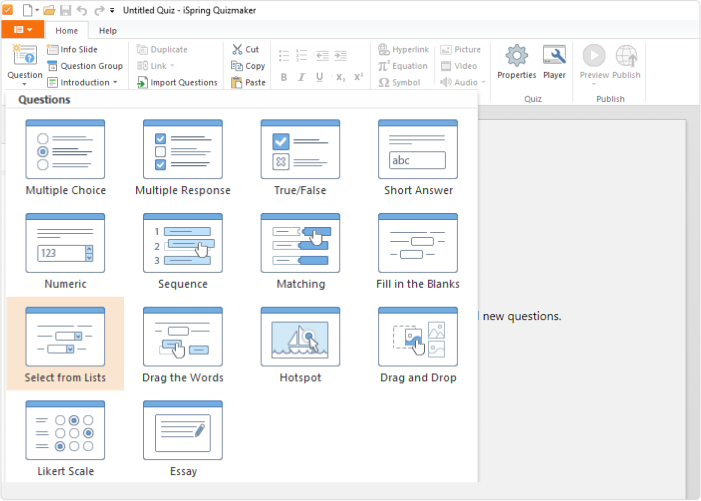701x501 pixels.
Task: Toggle subscript formatting
Action: tap(340, 77)
